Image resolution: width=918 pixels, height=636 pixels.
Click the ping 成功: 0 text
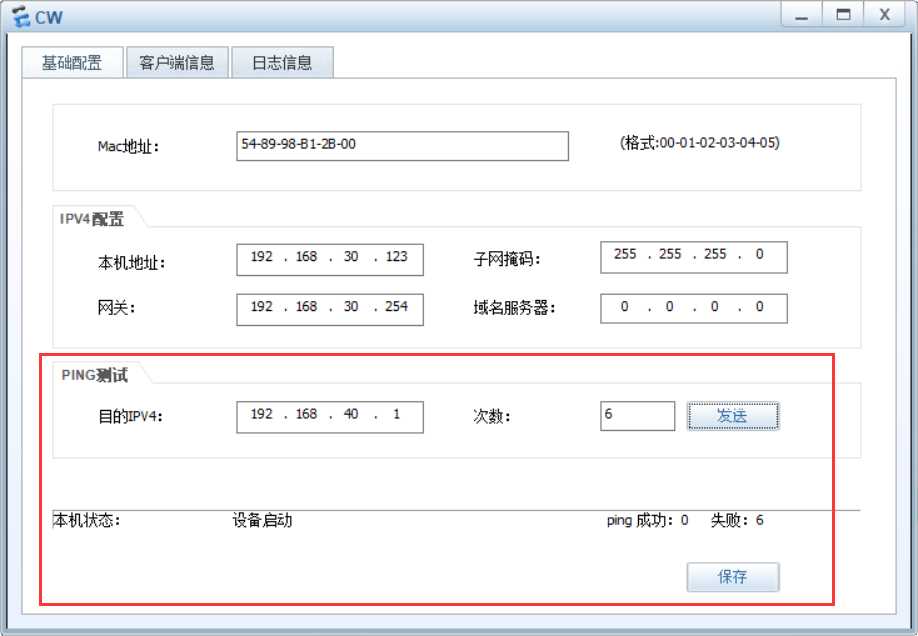pyautogui.click(x=648, y=520)
